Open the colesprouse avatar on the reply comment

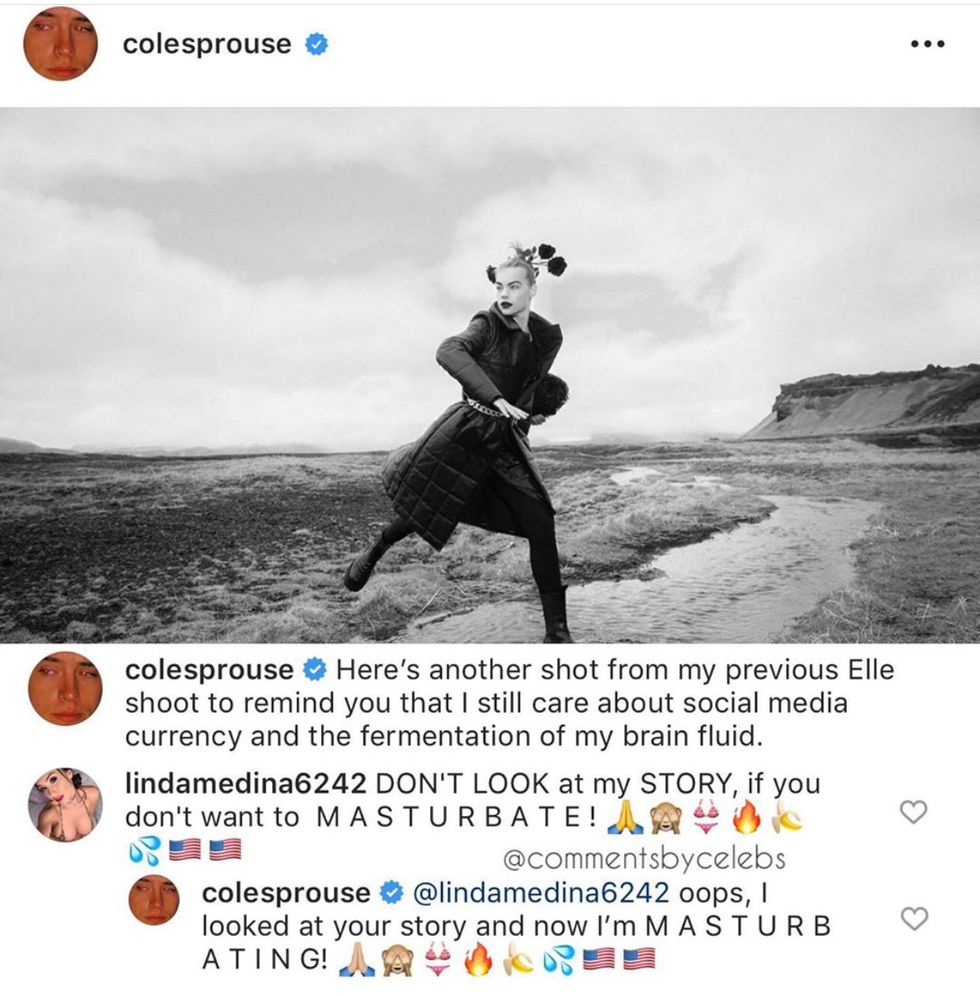point(154,900)
